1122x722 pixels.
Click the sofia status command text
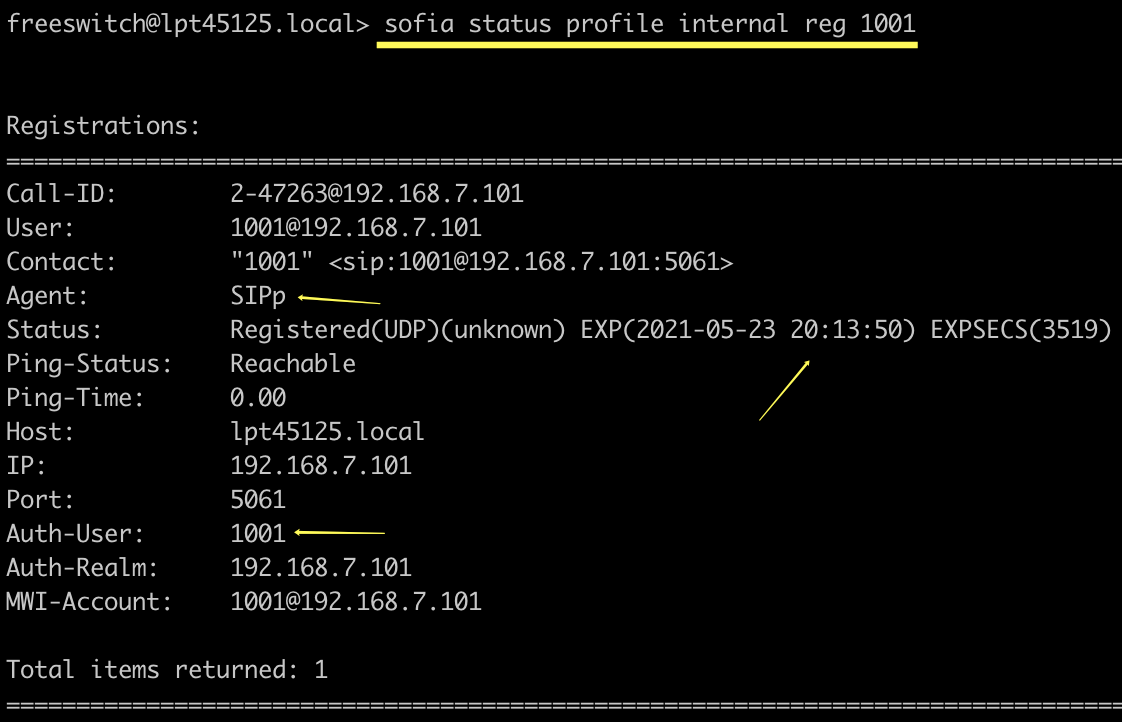pyautogui.click(x=650, y=24)
